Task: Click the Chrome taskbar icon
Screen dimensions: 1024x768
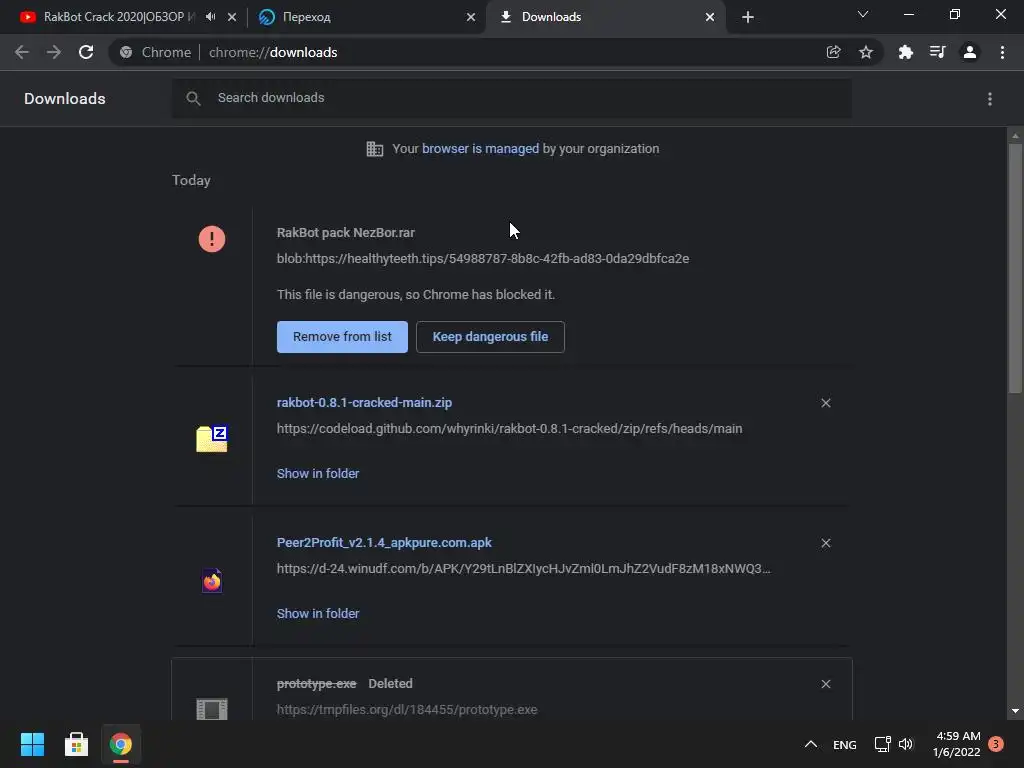Action: [x=121, y=744]
